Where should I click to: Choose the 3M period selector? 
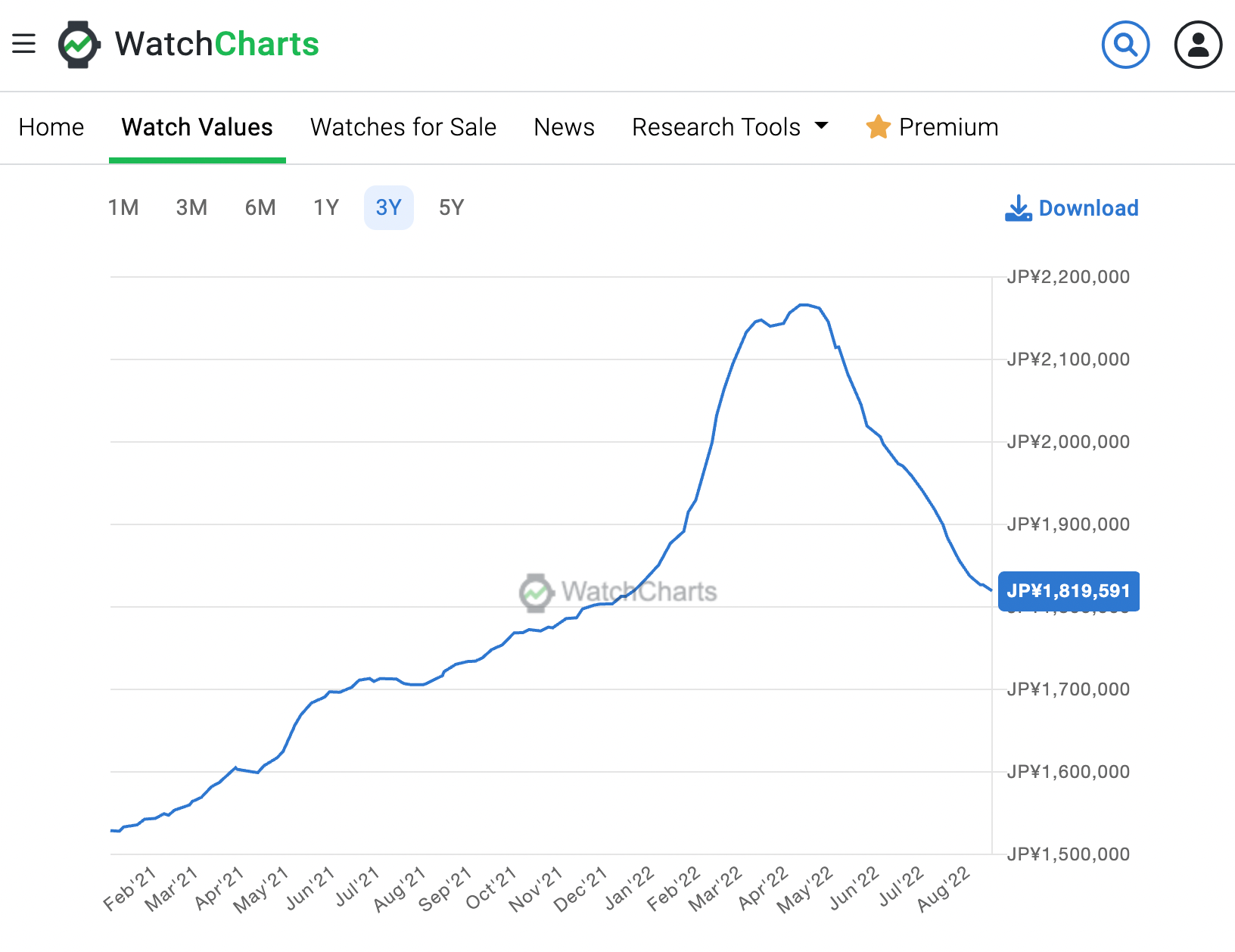coord(191,207)
